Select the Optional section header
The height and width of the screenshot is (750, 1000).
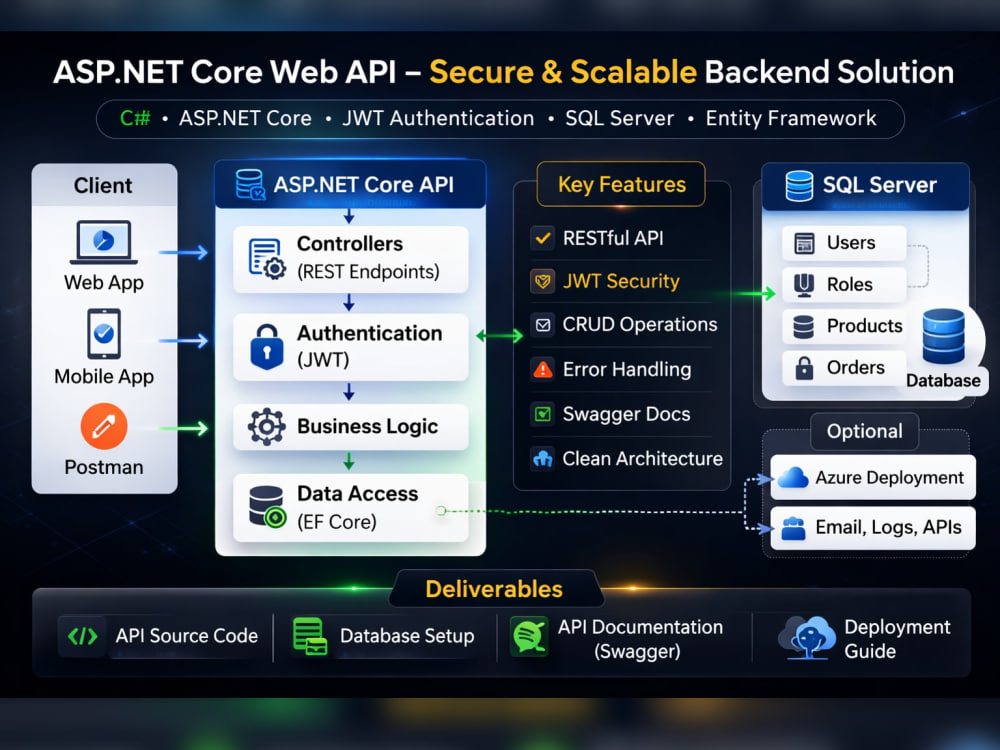pyautogui.click(x=865, y=431)
